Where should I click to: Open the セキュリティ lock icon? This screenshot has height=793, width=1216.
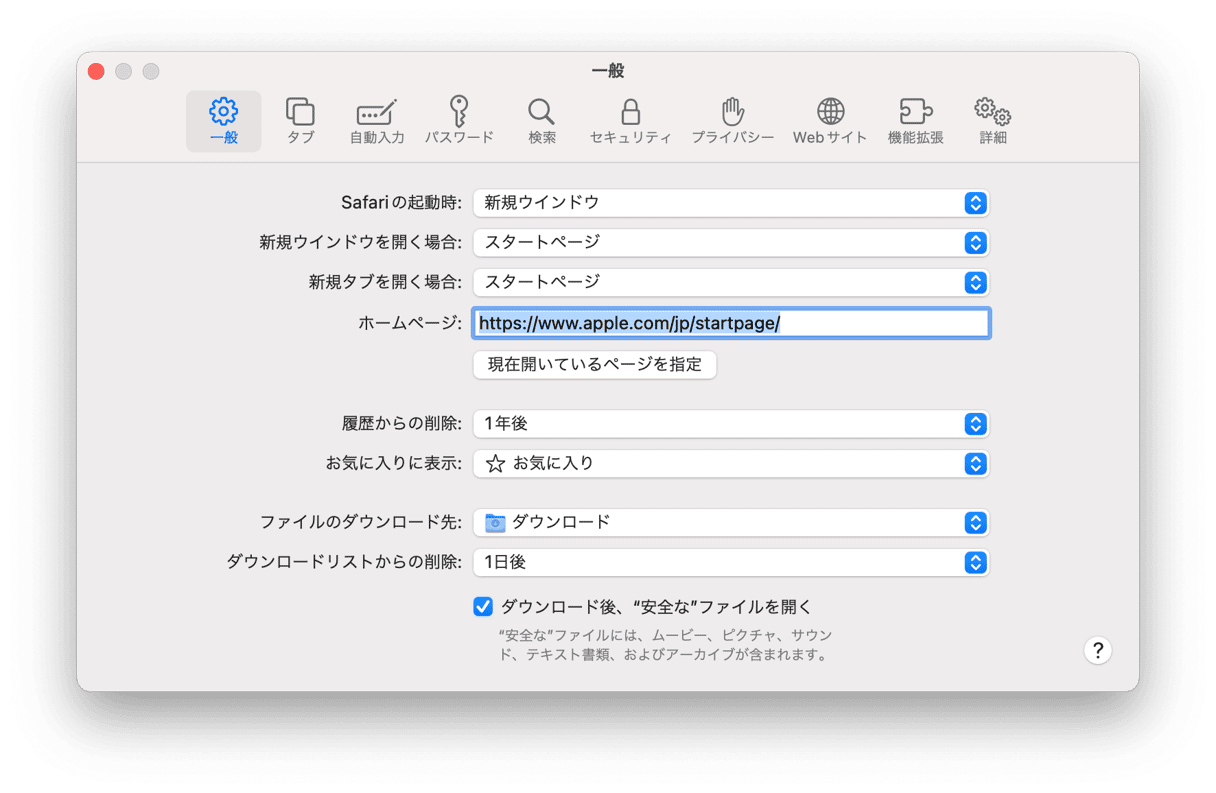(x=630, y=121)
